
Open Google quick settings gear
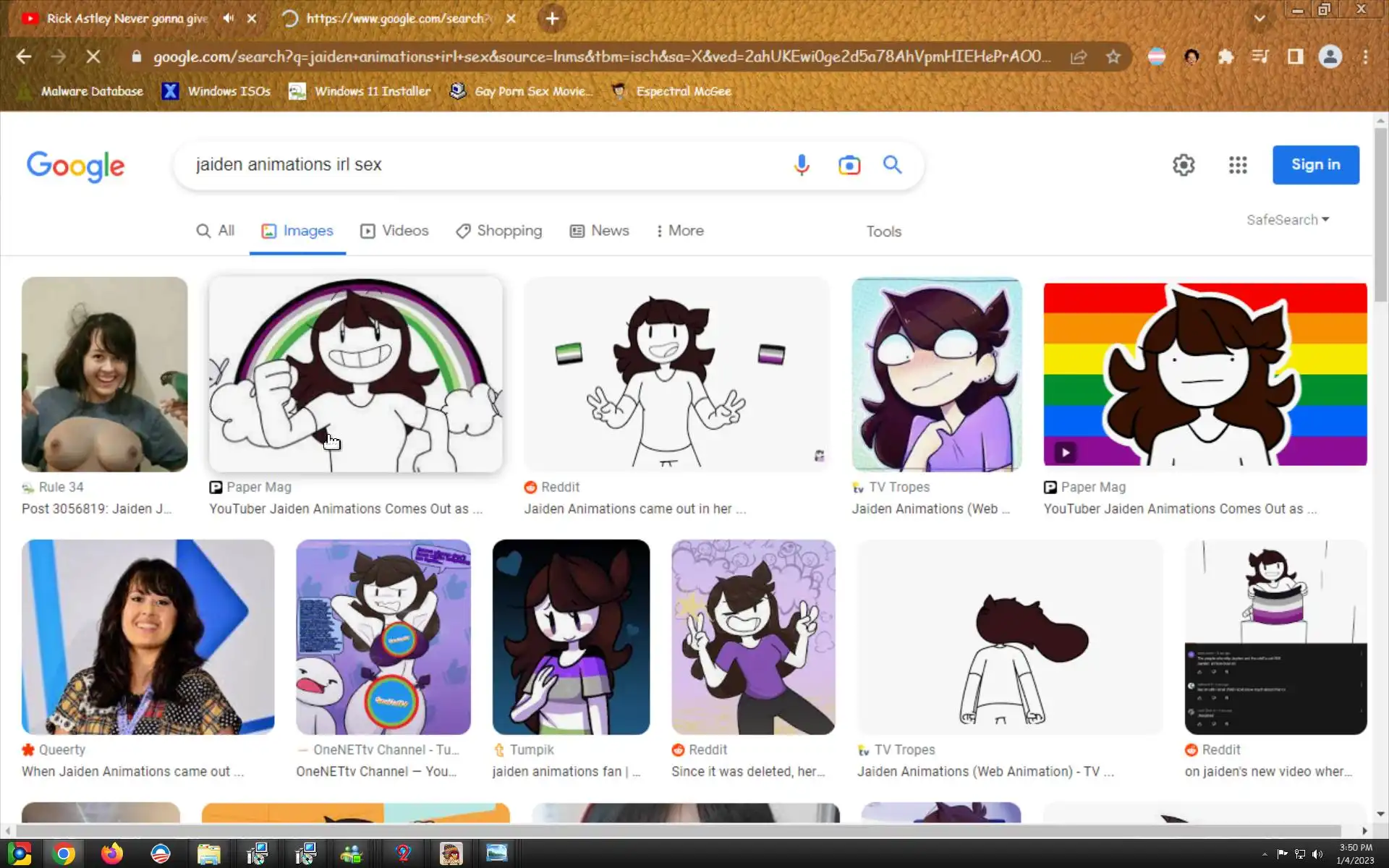pyautogui.click(x=1183, y=165)
